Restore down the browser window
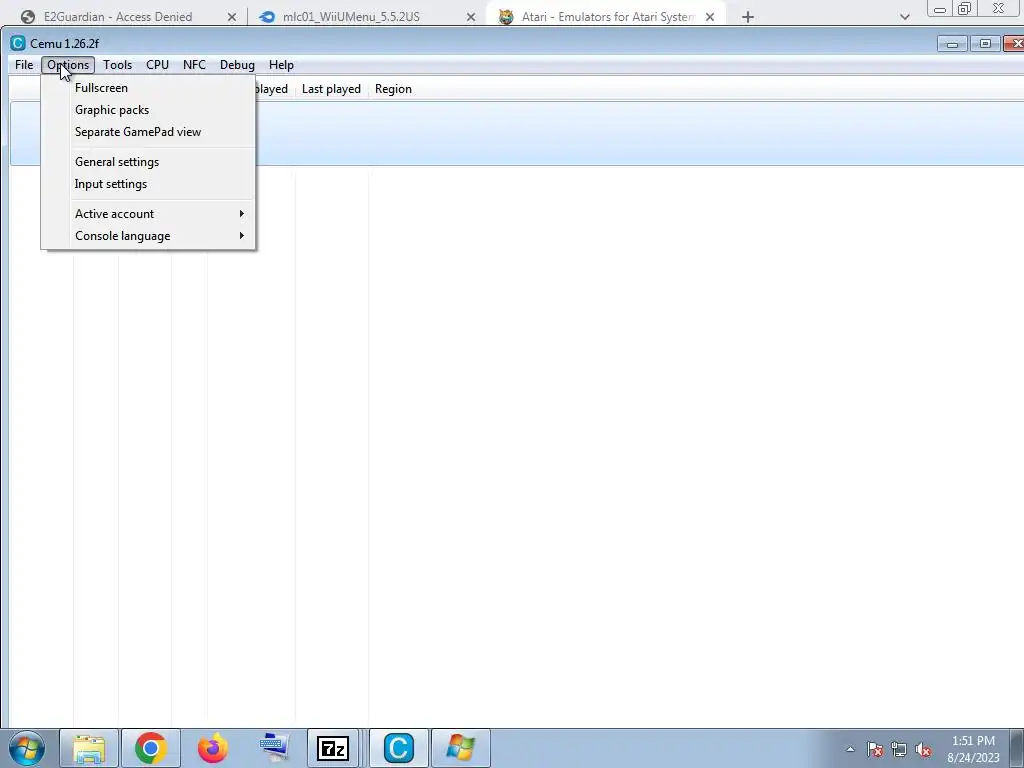 point(965,8)
